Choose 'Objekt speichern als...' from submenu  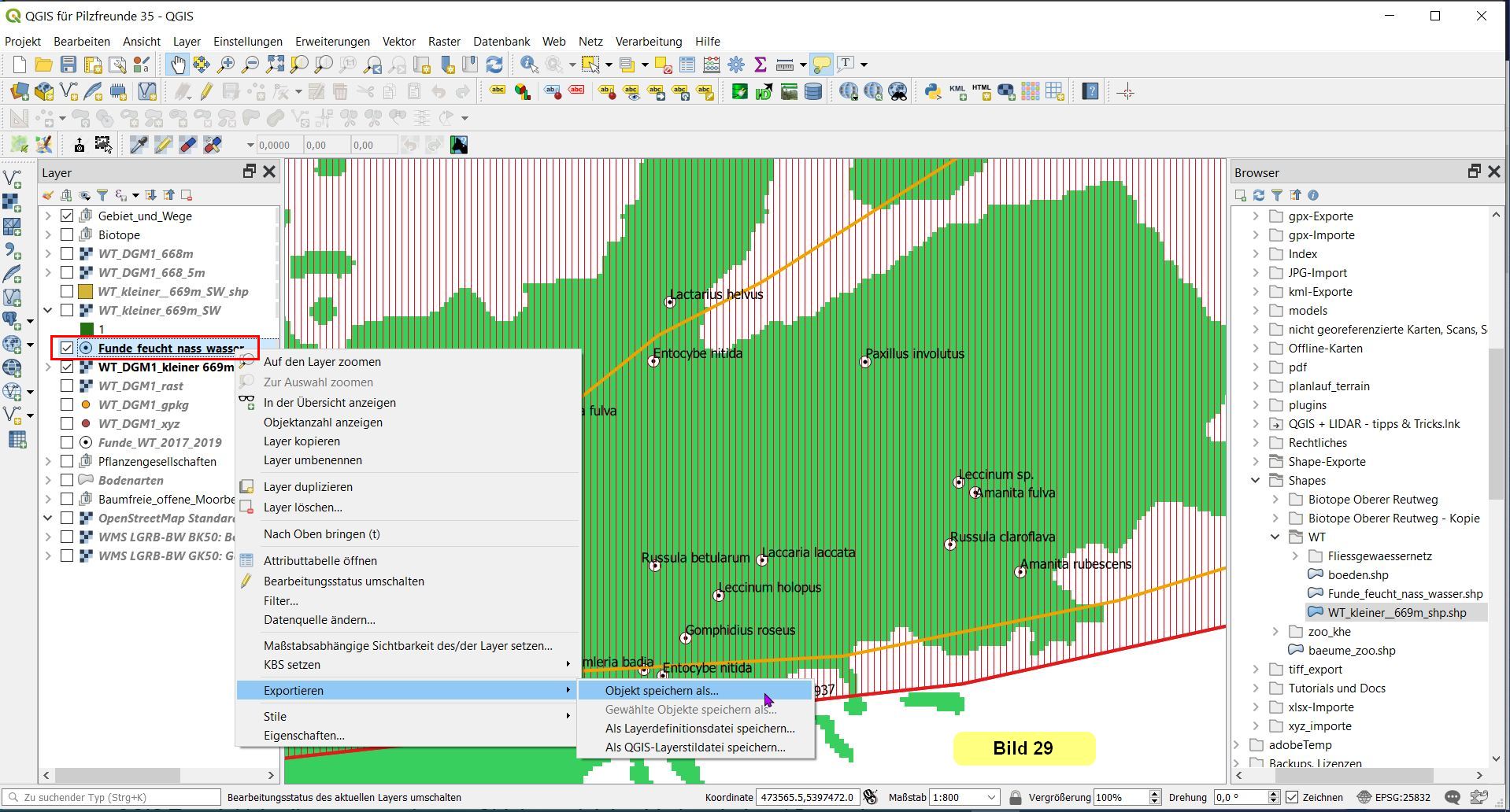(x=661, y=691)
